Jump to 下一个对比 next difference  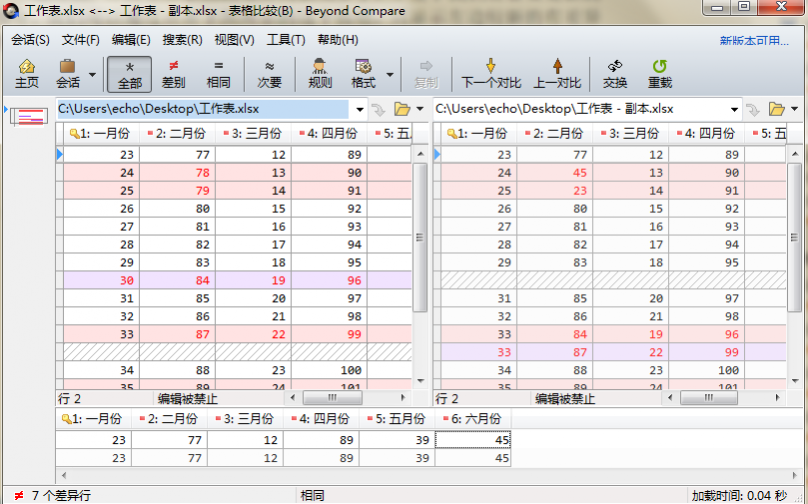491,74
